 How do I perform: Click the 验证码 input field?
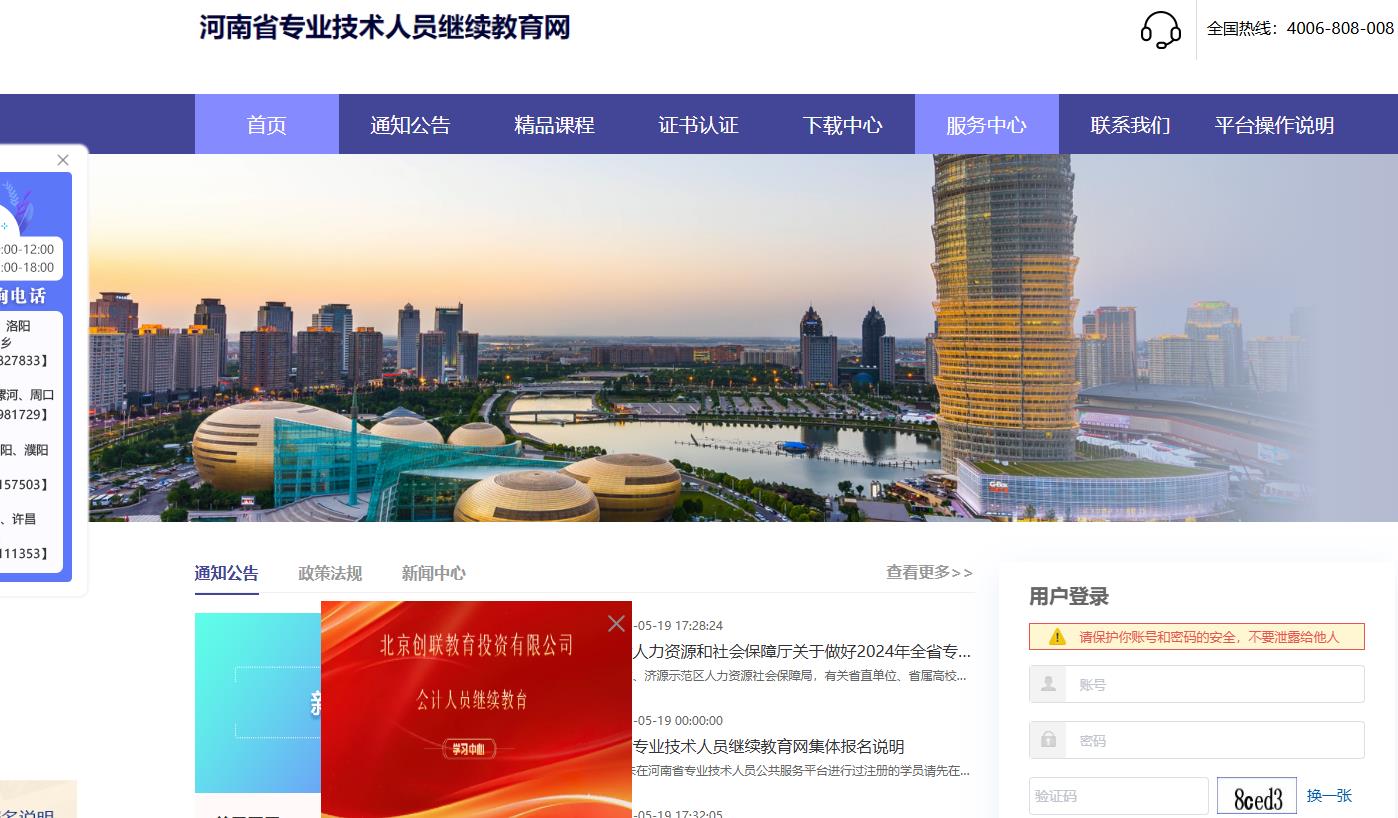1118,797
